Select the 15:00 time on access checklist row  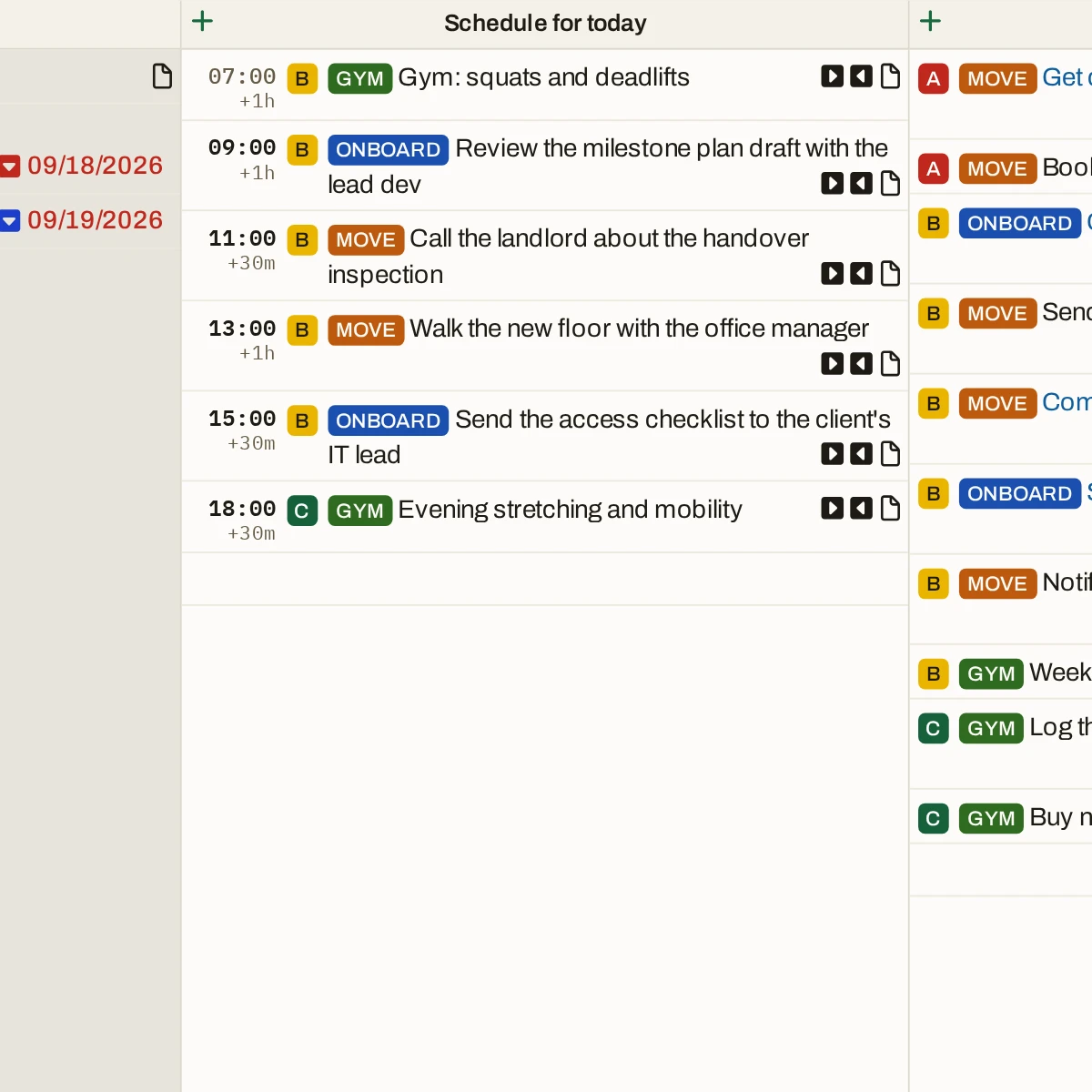point(242,419)
